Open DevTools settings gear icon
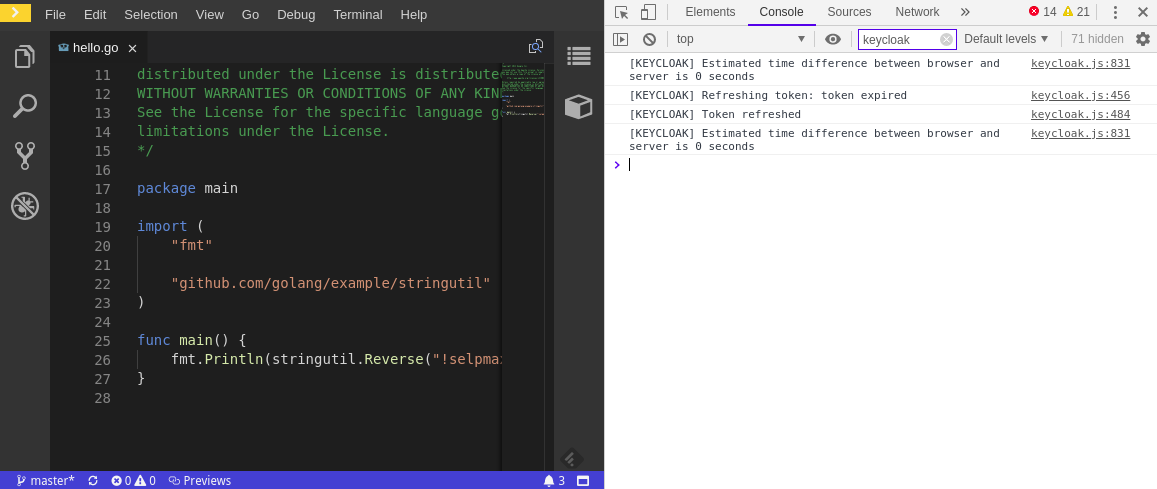 click(x=1143, y=39)
